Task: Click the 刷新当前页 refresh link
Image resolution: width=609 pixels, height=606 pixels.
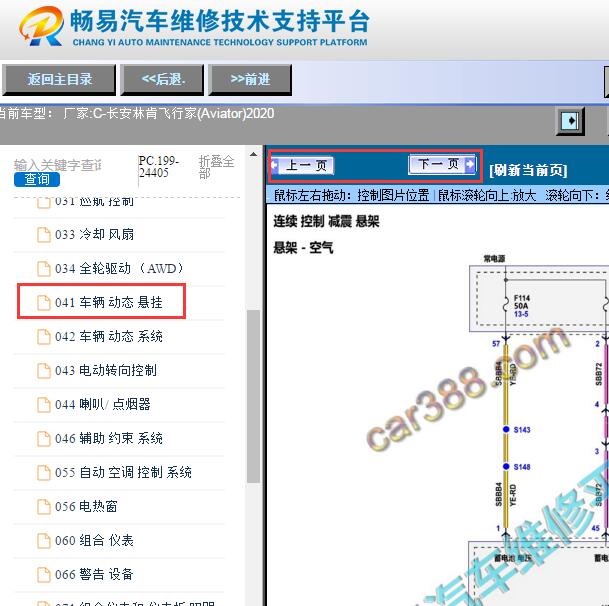Action: [528, 170]
